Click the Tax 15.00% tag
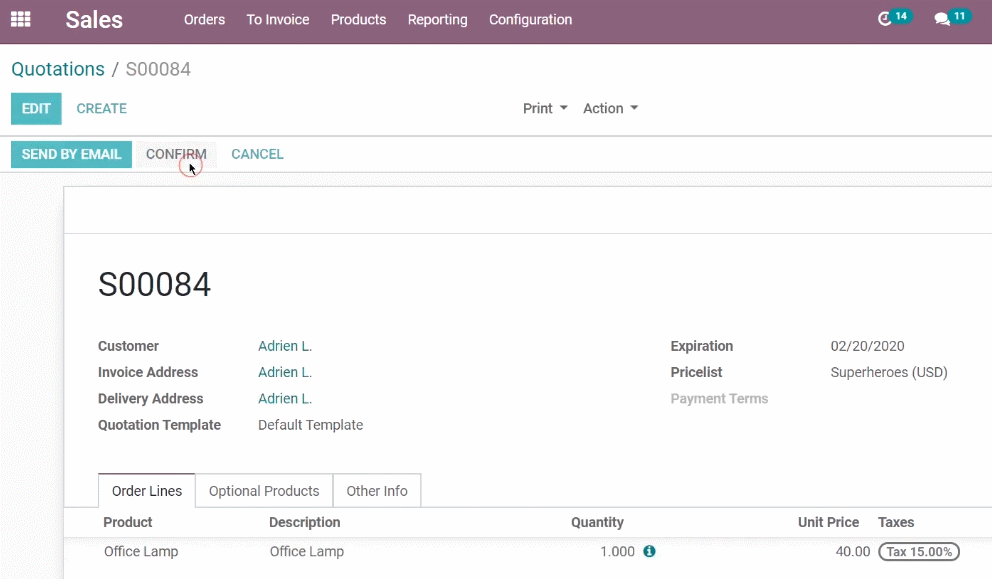992x579 pixels. tap(919, 552)
